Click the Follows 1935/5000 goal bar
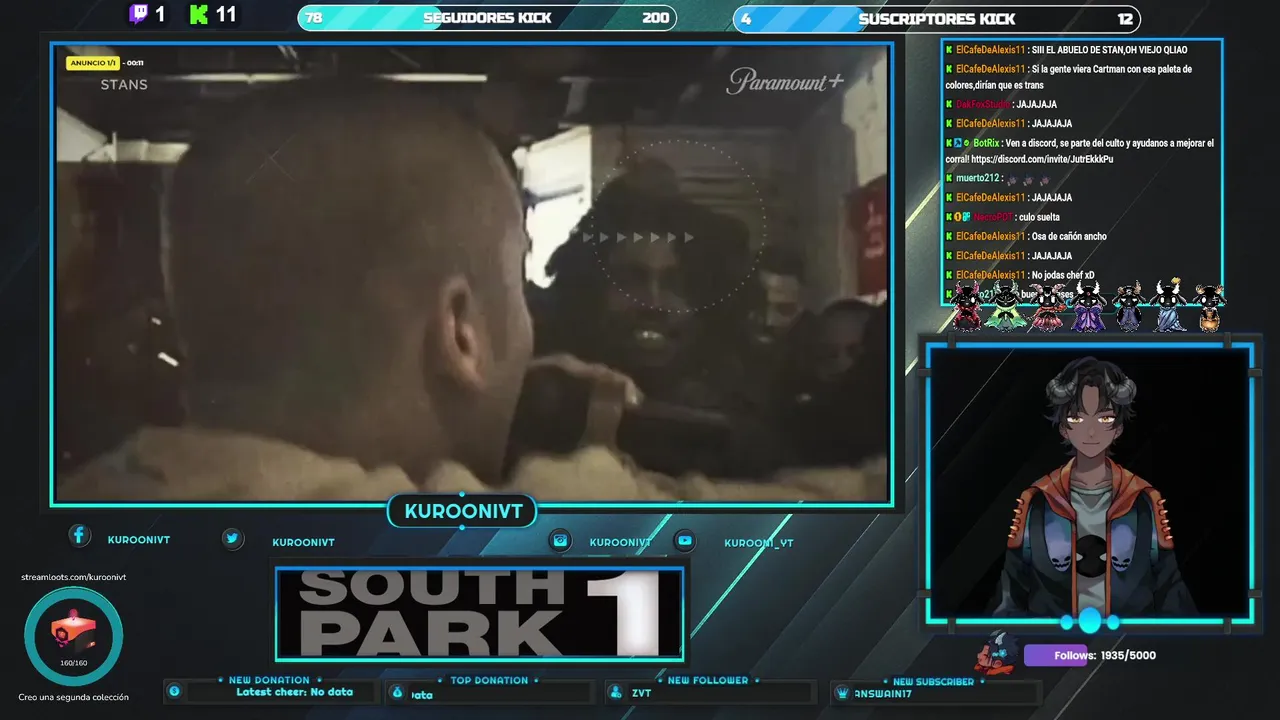 [x=1090, y=655]
